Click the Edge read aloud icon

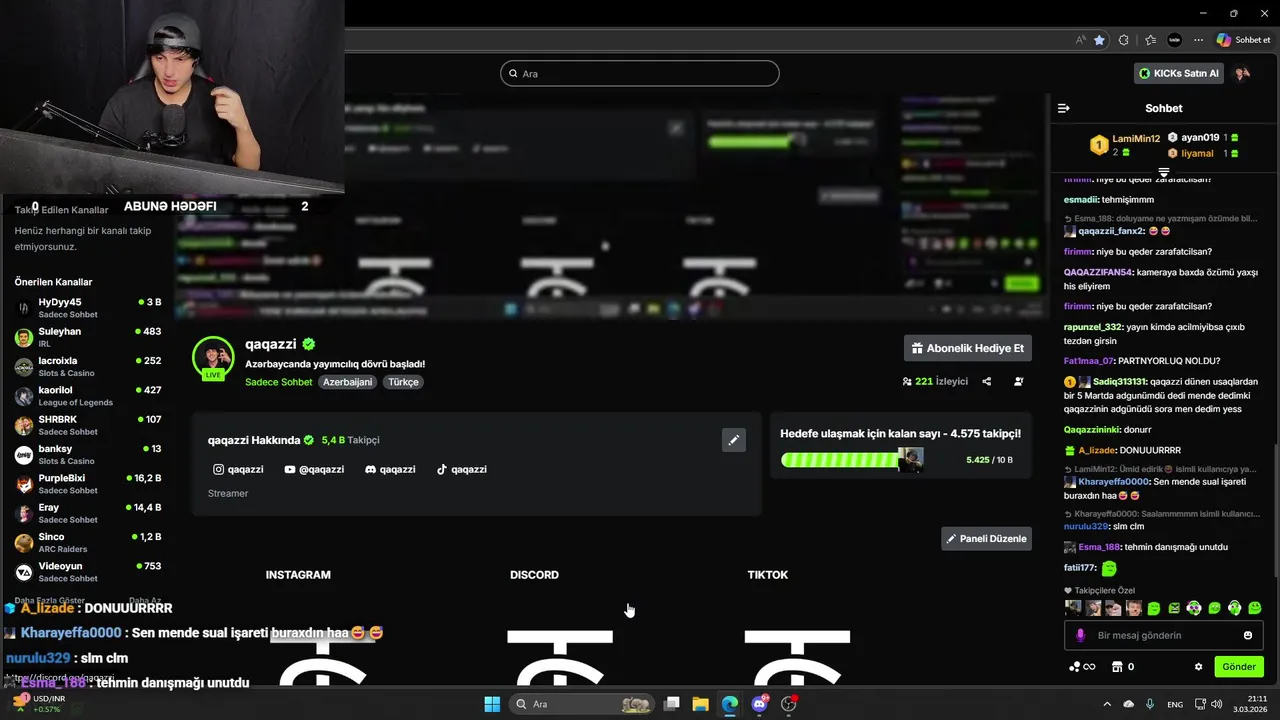(x=1080, y=40)
